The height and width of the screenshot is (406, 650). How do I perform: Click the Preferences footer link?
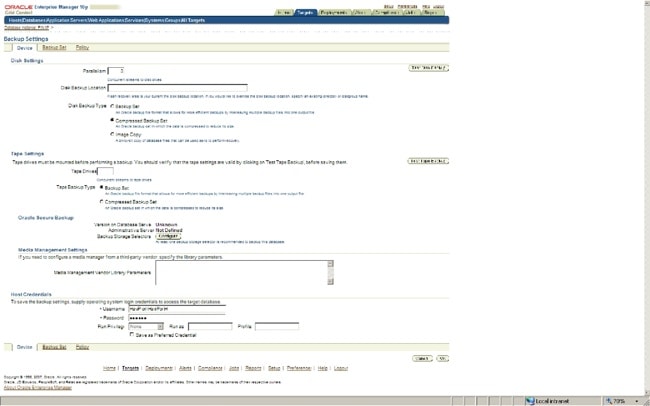click(x=299, y=368)
